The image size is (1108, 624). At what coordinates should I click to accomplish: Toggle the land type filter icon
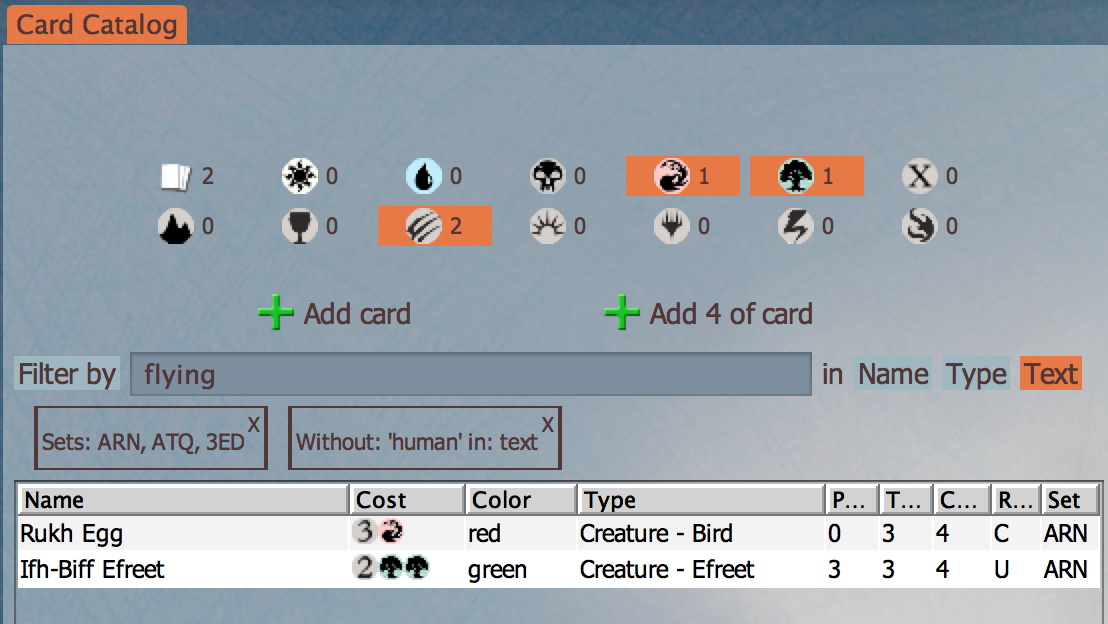coord(175,227)
